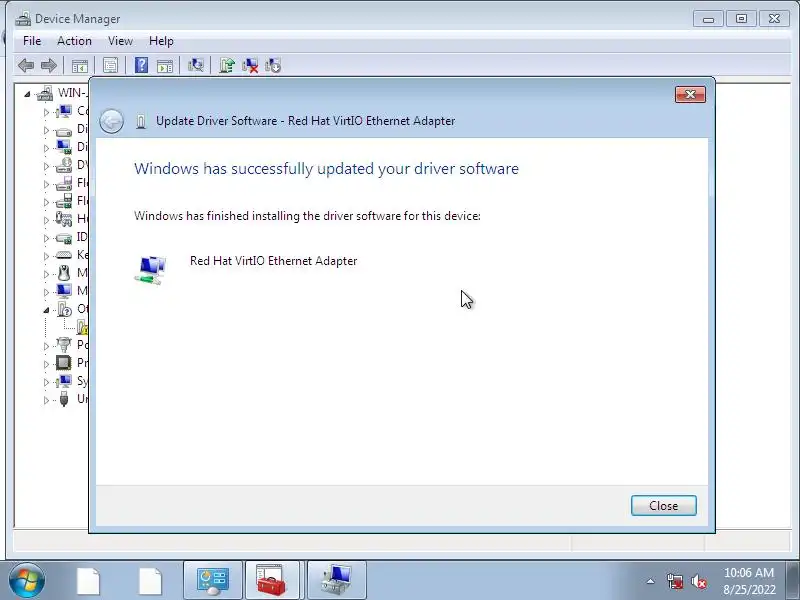This screenshot has height=600, width=800.
Task: Select the Human Interface Devices category icon
Action: pyautogui.click(x=64, y=219)
